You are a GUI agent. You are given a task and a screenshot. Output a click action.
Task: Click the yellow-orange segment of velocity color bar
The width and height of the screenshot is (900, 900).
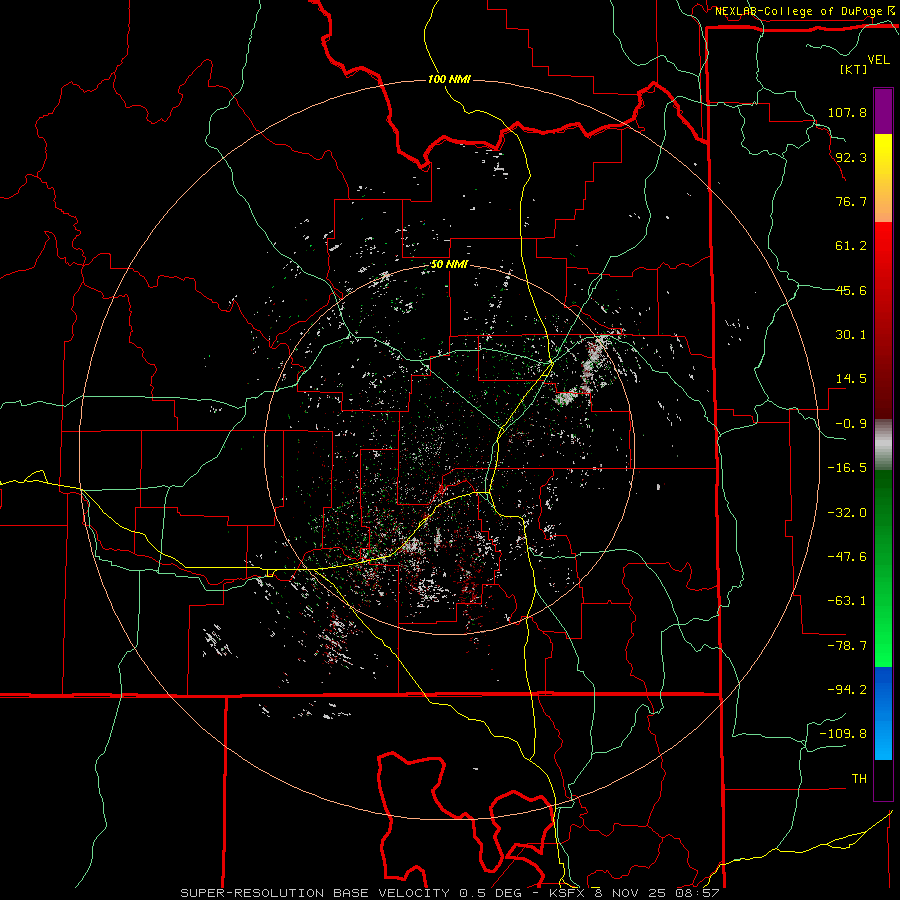(x=883, y=178)
